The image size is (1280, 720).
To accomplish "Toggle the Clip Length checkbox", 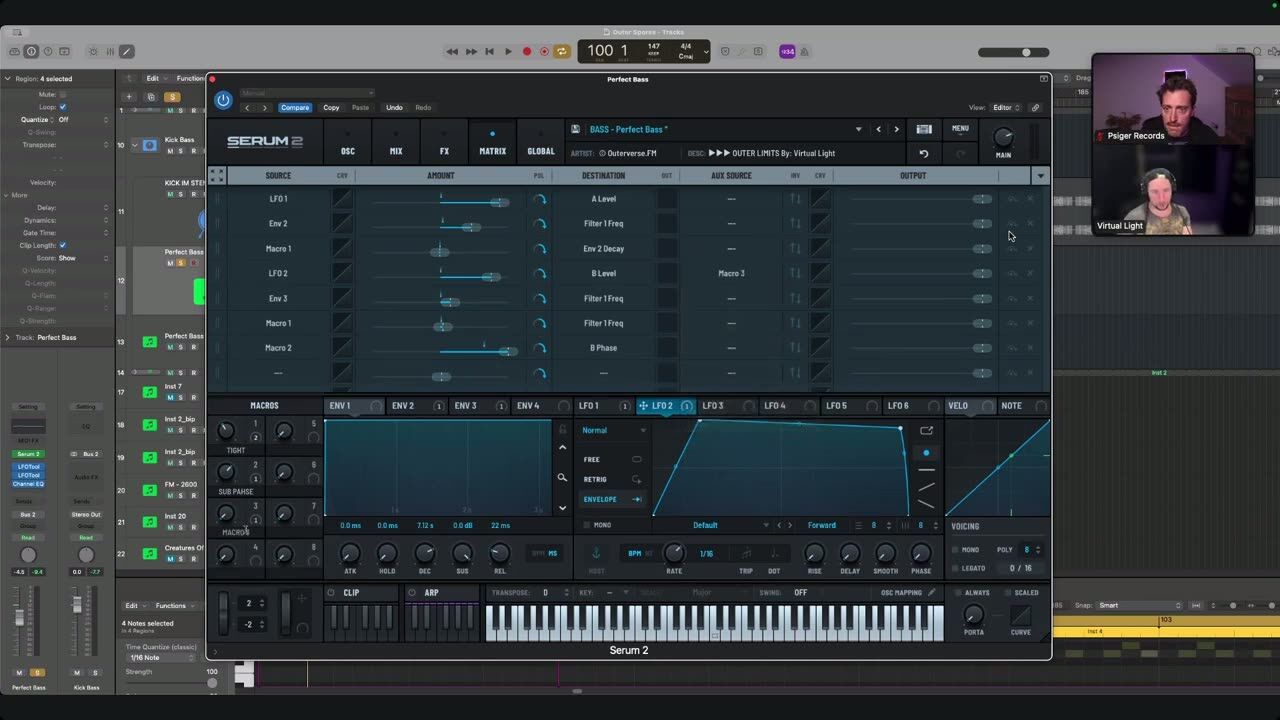I will tap(62, 245).
